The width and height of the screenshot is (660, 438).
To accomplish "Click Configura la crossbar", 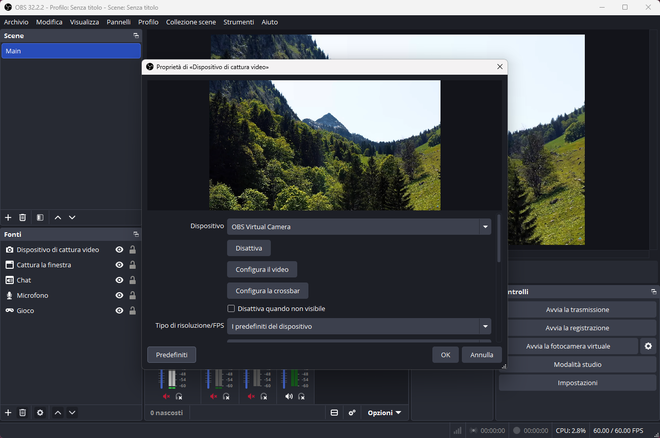I will 268,291.
